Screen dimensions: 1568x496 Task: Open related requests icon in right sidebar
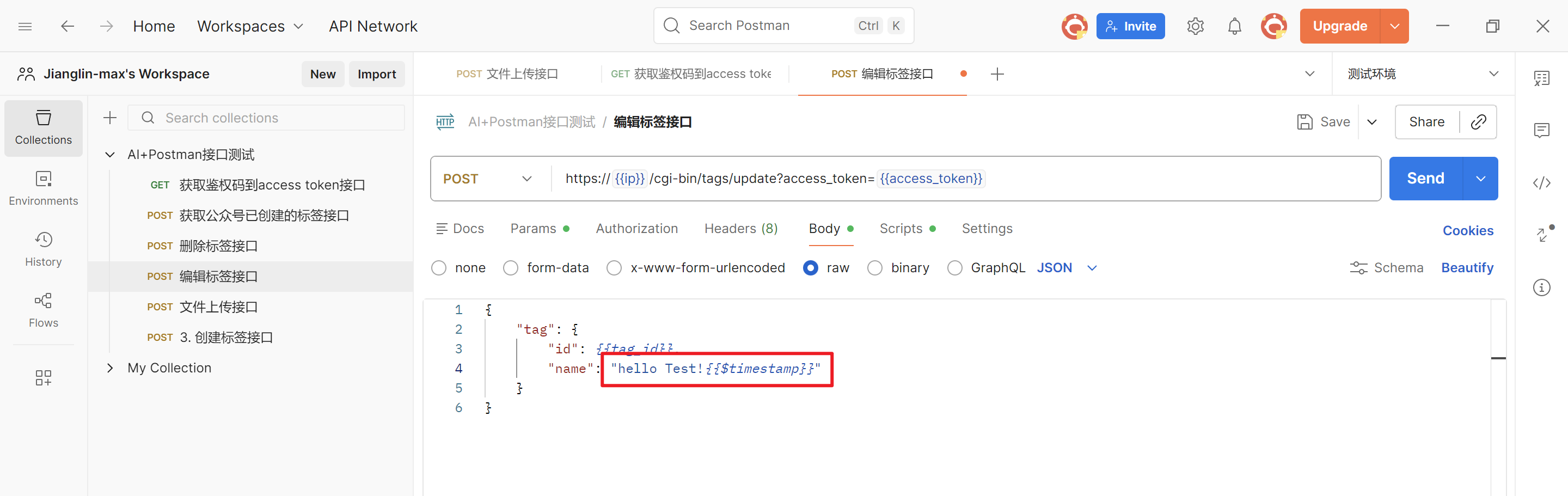(1543, 234)
